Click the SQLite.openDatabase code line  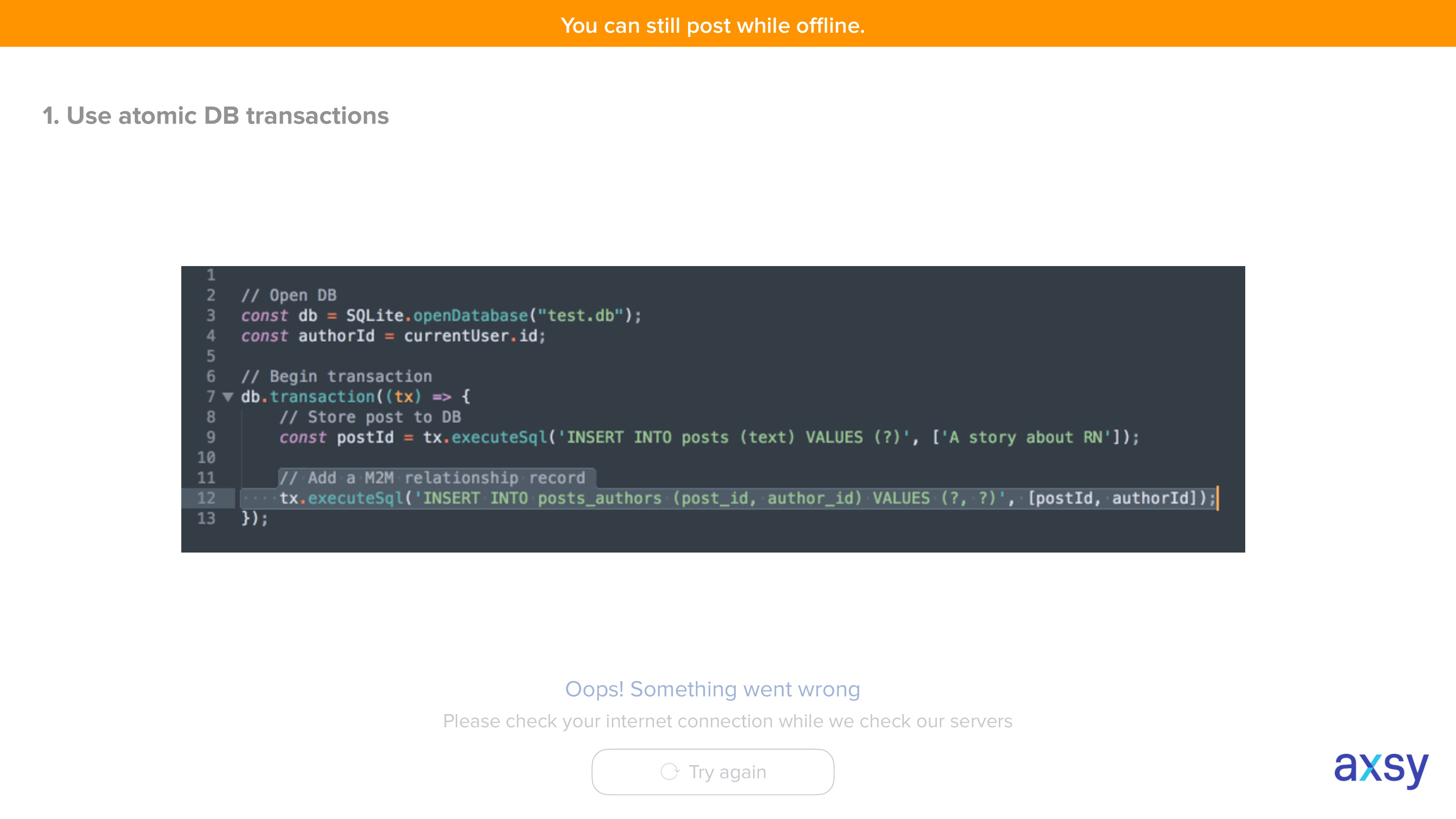pyautogui.click(x=442, y=315)
